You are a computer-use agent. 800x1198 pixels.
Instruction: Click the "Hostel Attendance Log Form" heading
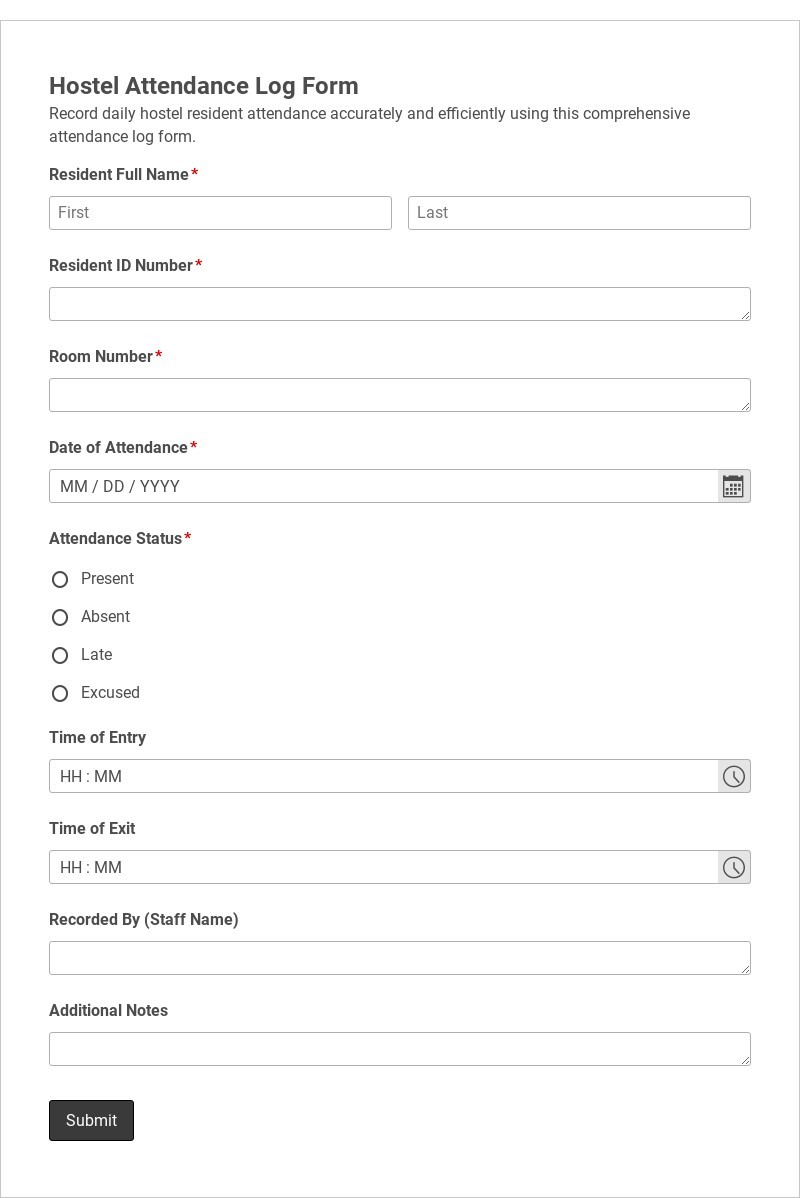pyautogui.click(x=204, y=86)
